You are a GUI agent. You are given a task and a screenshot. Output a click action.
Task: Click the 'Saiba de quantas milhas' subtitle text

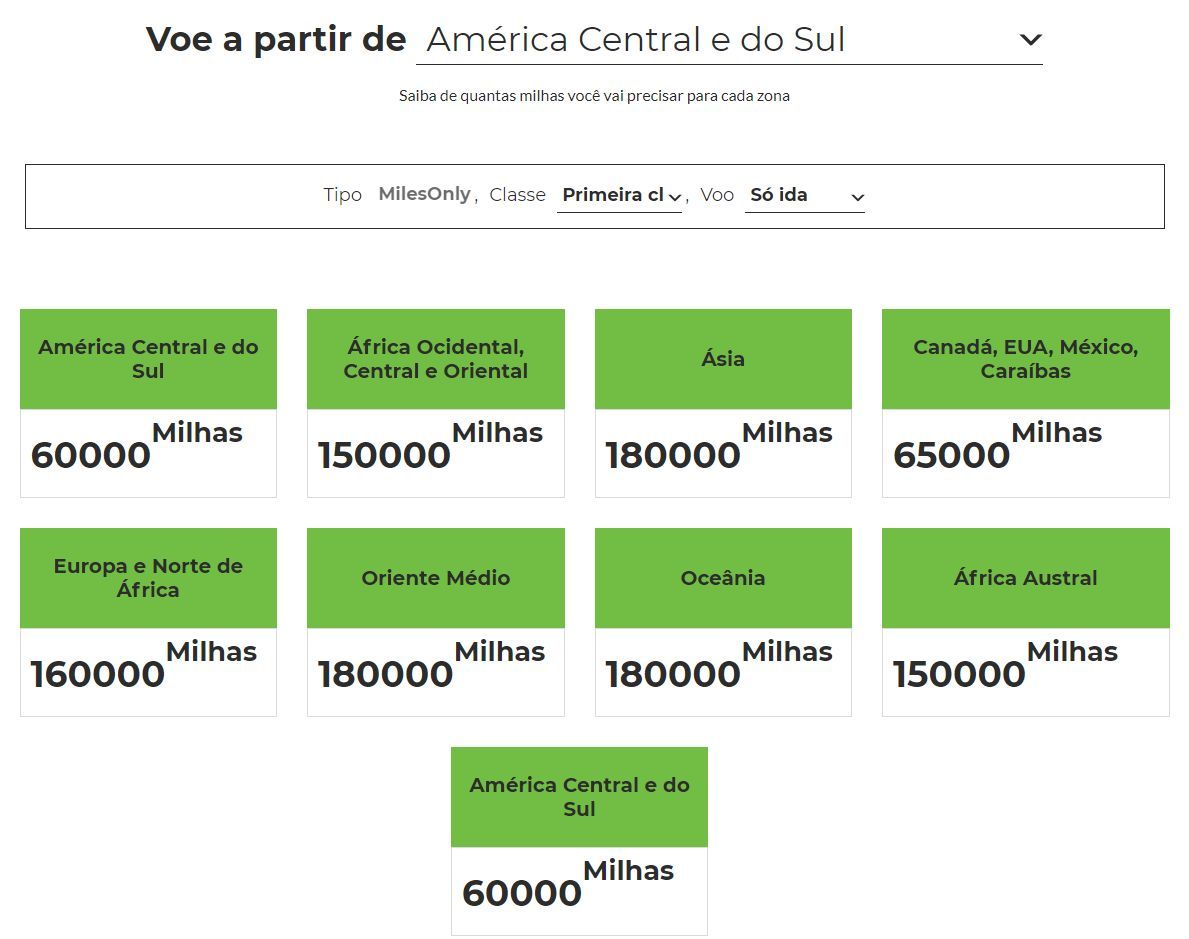click(594, 96)
